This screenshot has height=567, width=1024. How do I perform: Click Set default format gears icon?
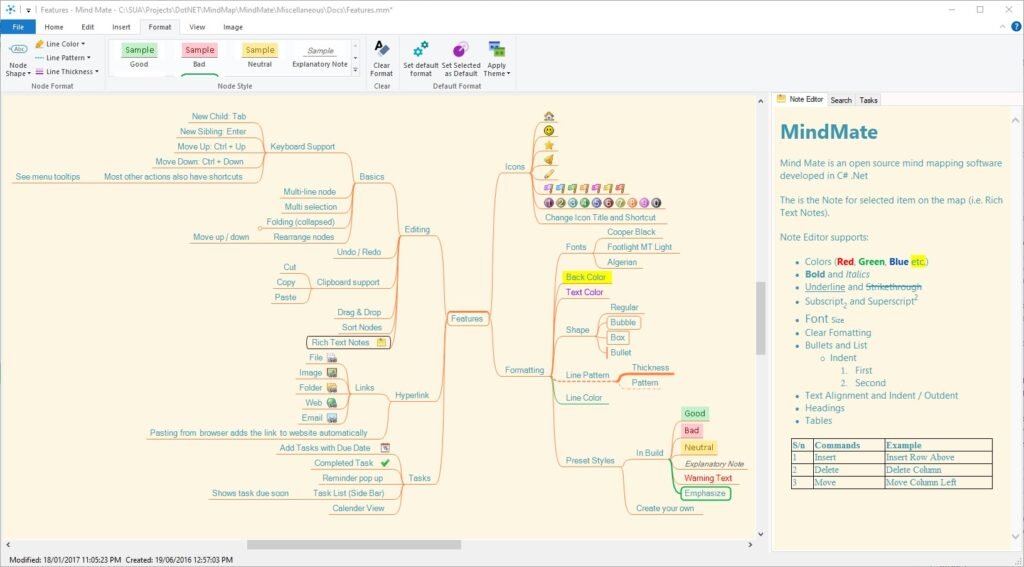point(421,50)
